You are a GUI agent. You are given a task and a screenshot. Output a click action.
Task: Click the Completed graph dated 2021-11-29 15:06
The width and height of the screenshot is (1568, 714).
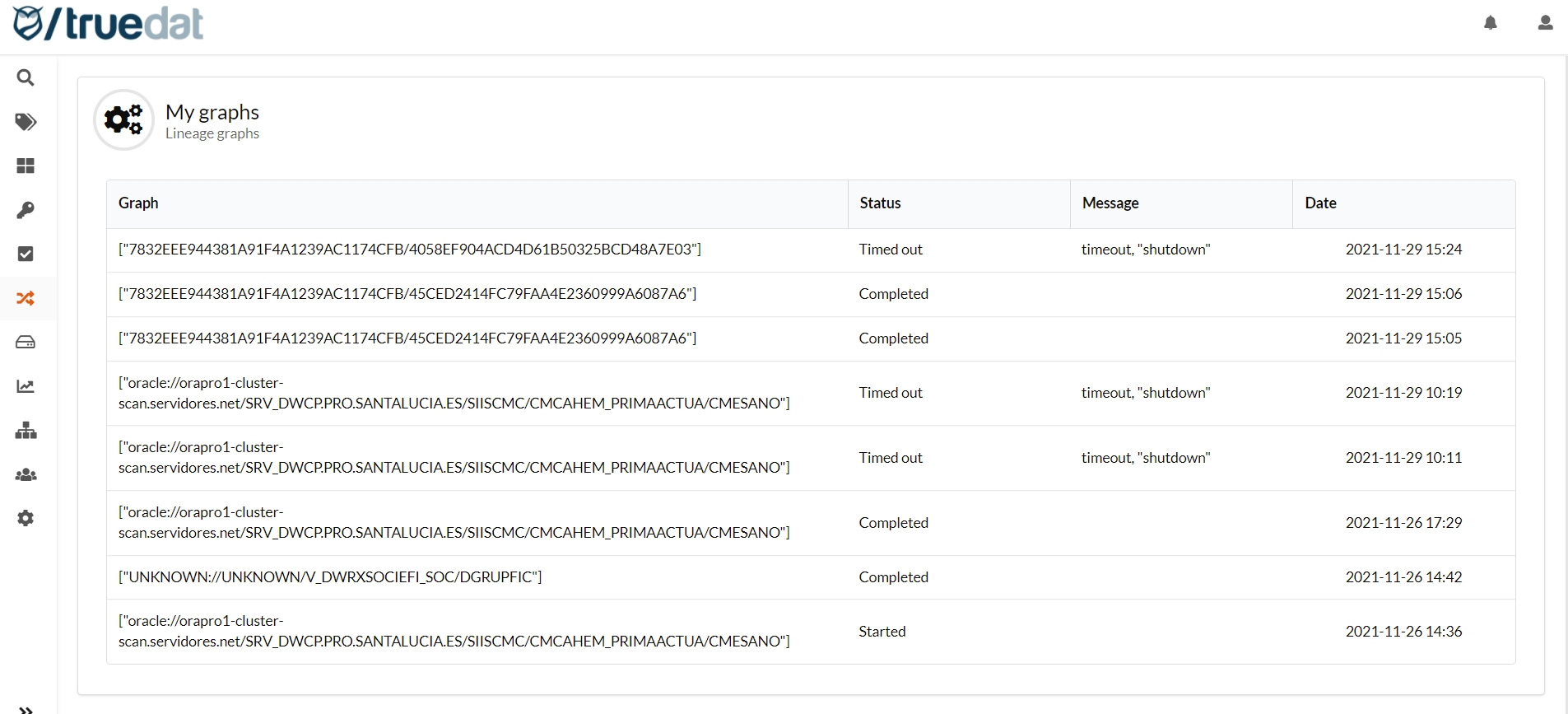coord(407,294)
